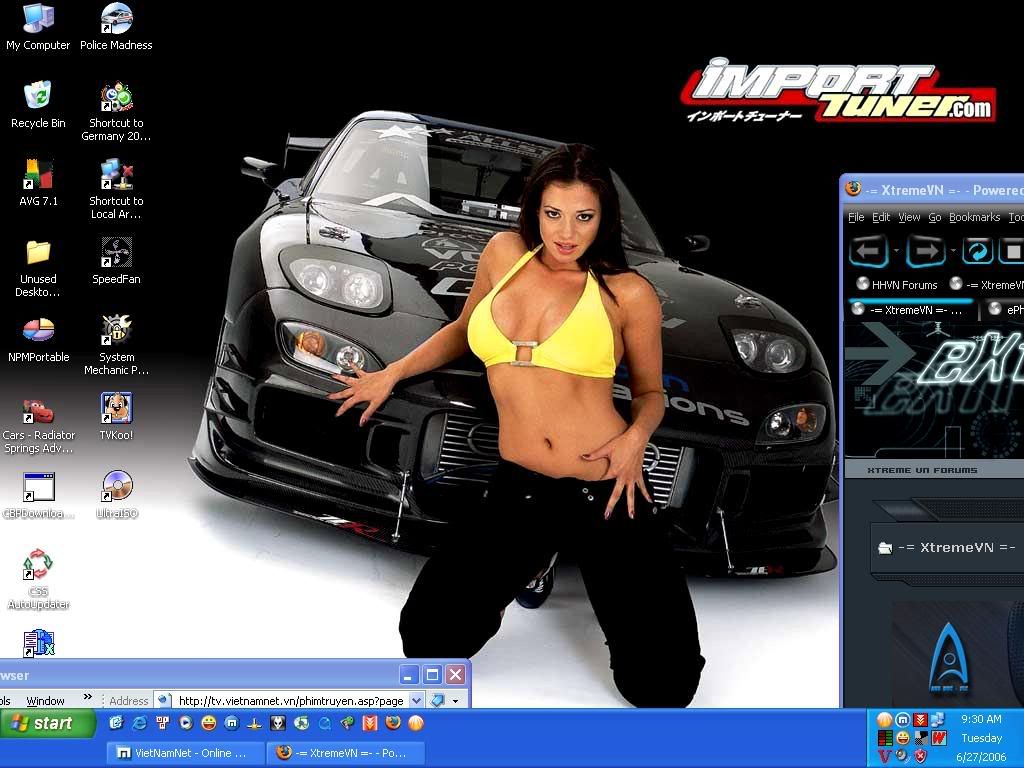Open the Window menu in the browser
This screenshot has width=1024, height=768.
(x=45, y=701)
